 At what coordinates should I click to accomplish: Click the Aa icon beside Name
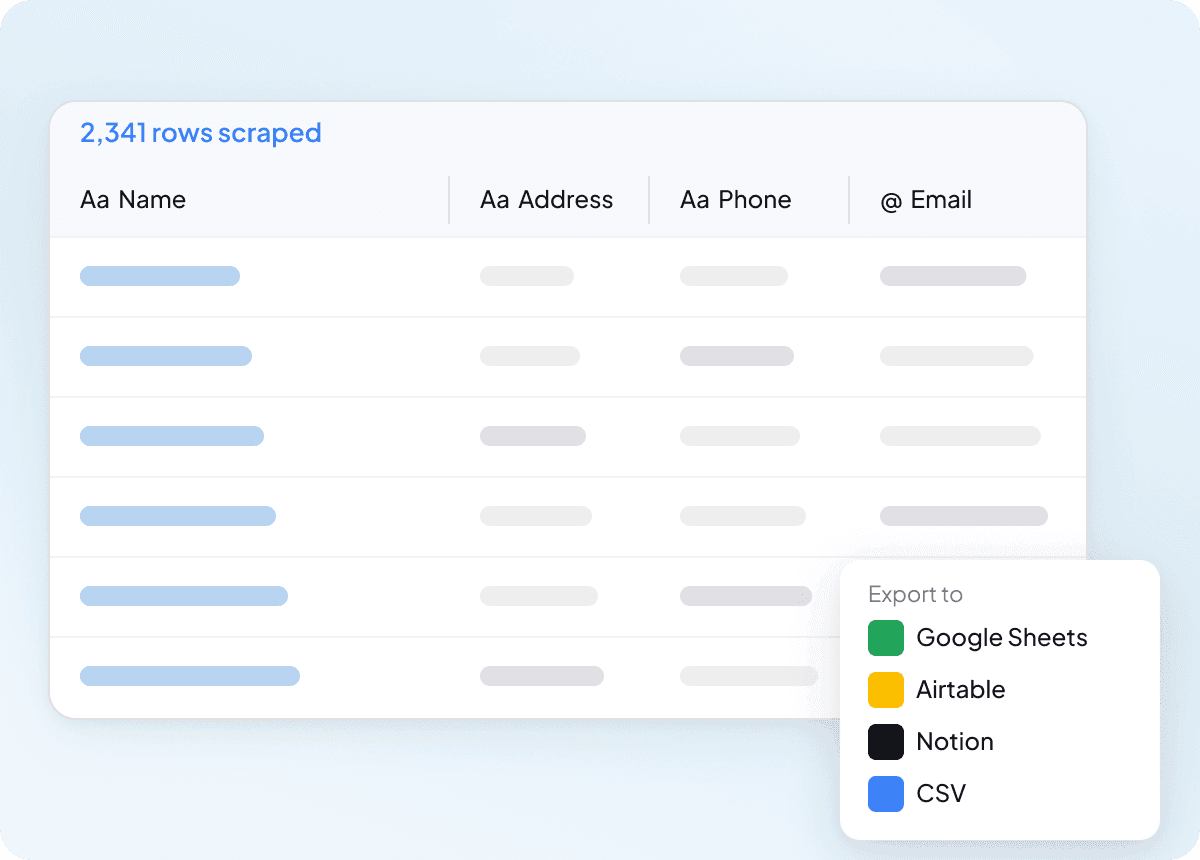pos(95,200)
